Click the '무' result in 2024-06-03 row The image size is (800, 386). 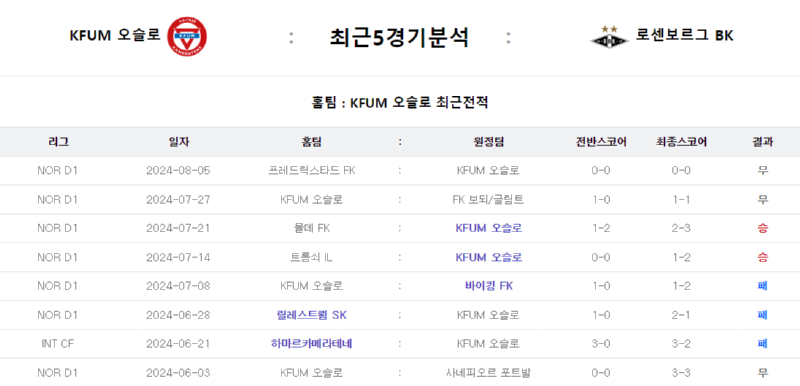(762, 373)
